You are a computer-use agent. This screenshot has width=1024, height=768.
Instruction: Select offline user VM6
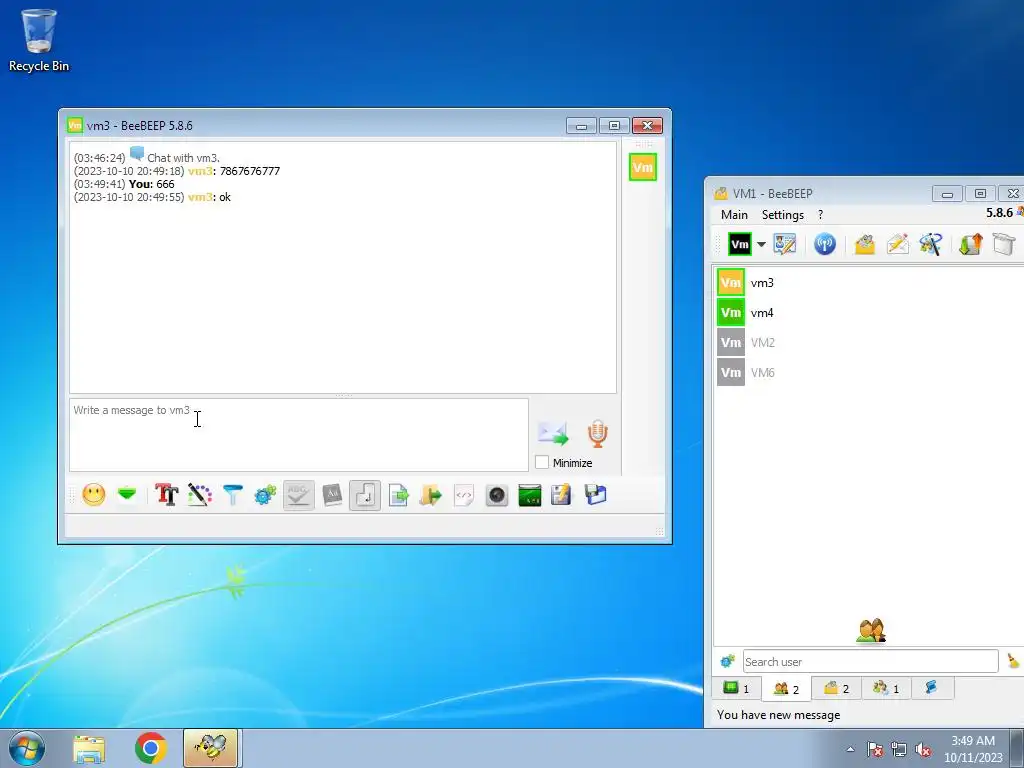[869, 373]
